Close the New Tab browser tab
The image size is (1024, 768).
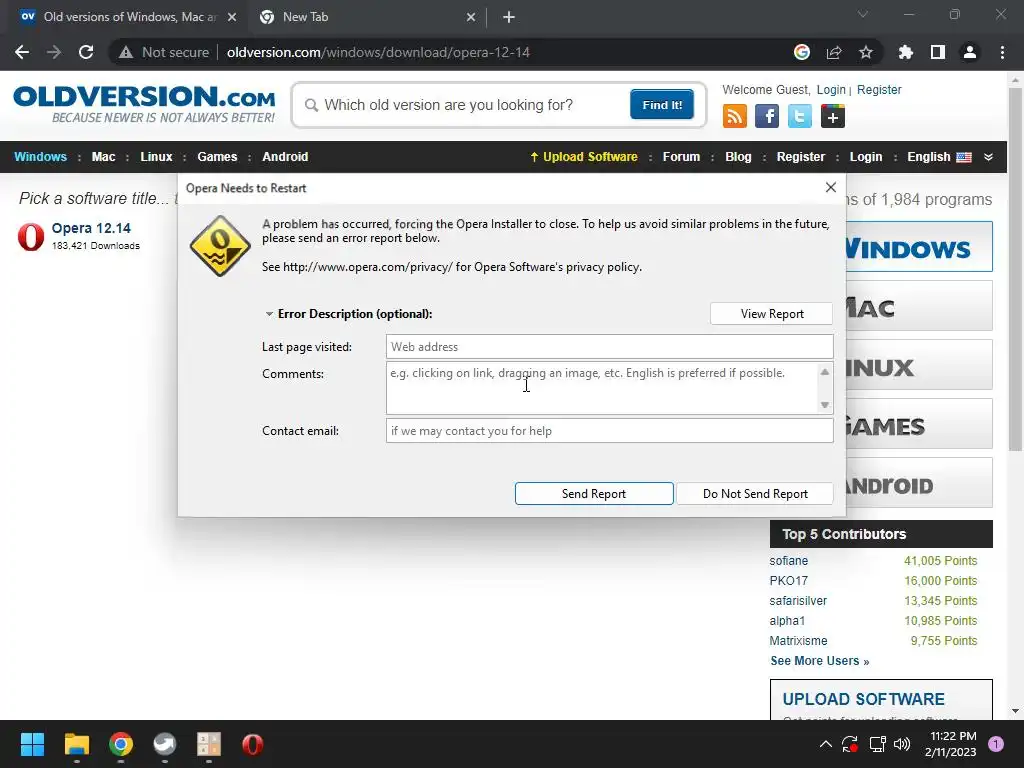coord(471,17)
